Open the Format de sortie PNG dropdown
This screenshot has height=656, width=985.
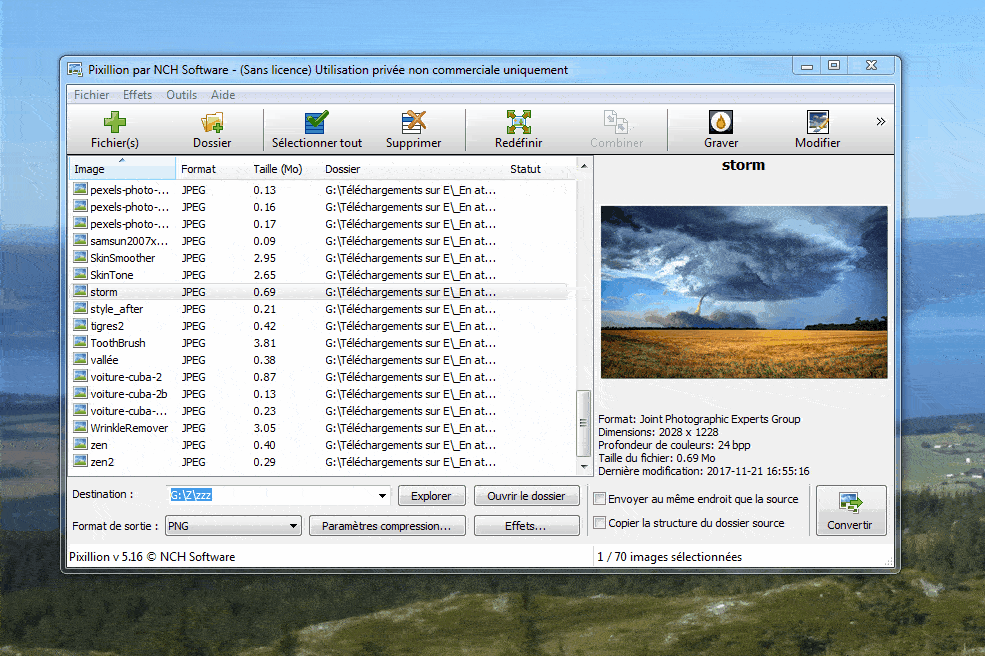click(233, 526)
